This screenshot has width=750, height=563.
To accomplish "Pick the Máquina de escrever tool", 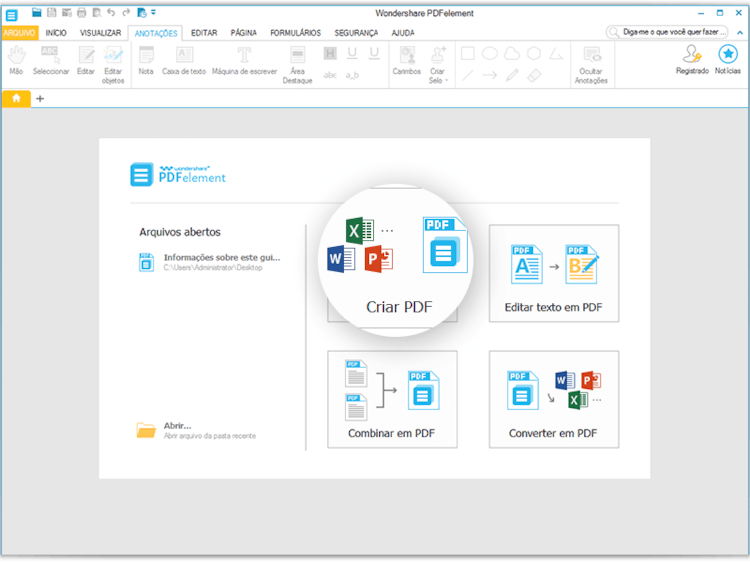I will (244, 61).
